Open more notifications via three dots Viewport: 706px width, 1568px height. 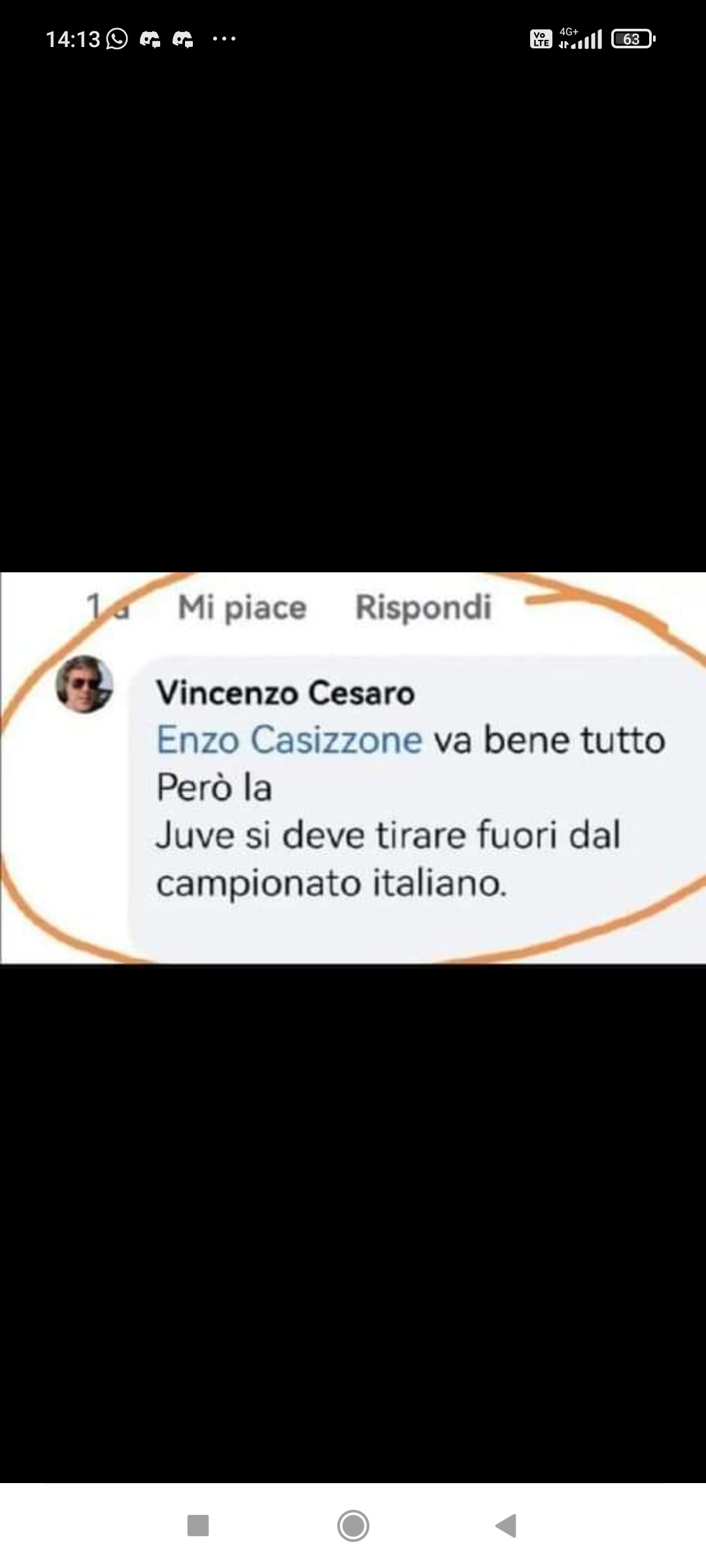(224, 39)
